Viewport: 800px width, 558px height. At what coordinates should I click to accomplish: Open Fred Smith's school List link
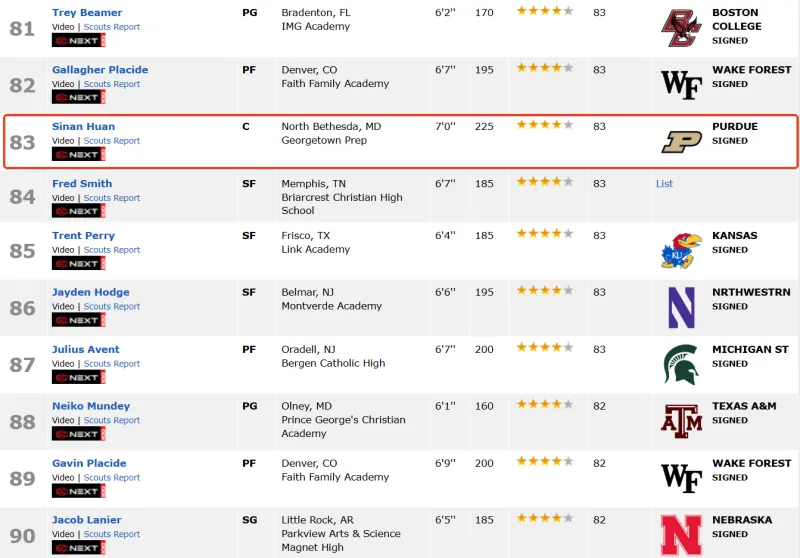point(664,184)
